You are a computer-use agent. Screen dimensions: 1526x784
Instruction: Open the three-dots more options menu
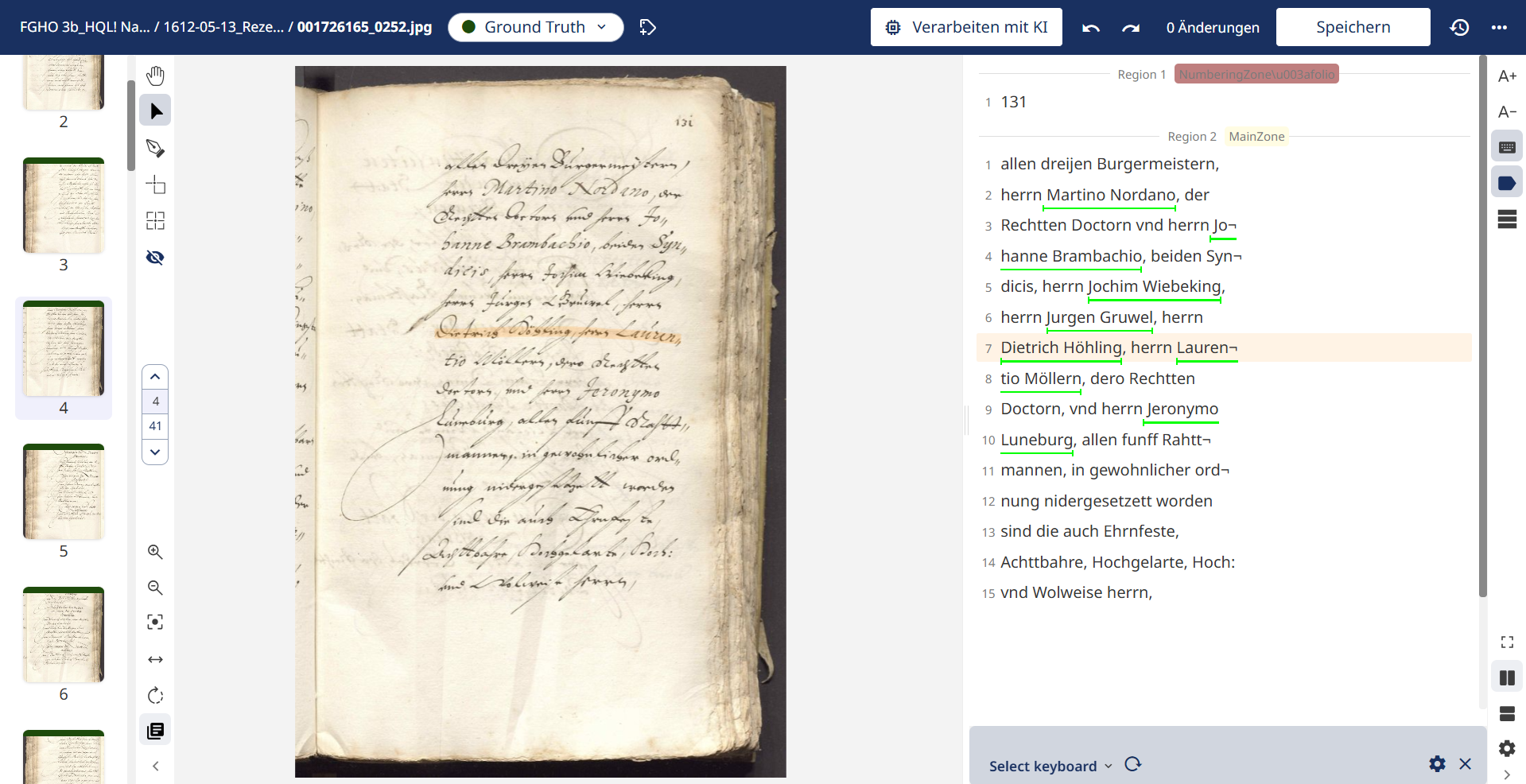click(1499, 28)
